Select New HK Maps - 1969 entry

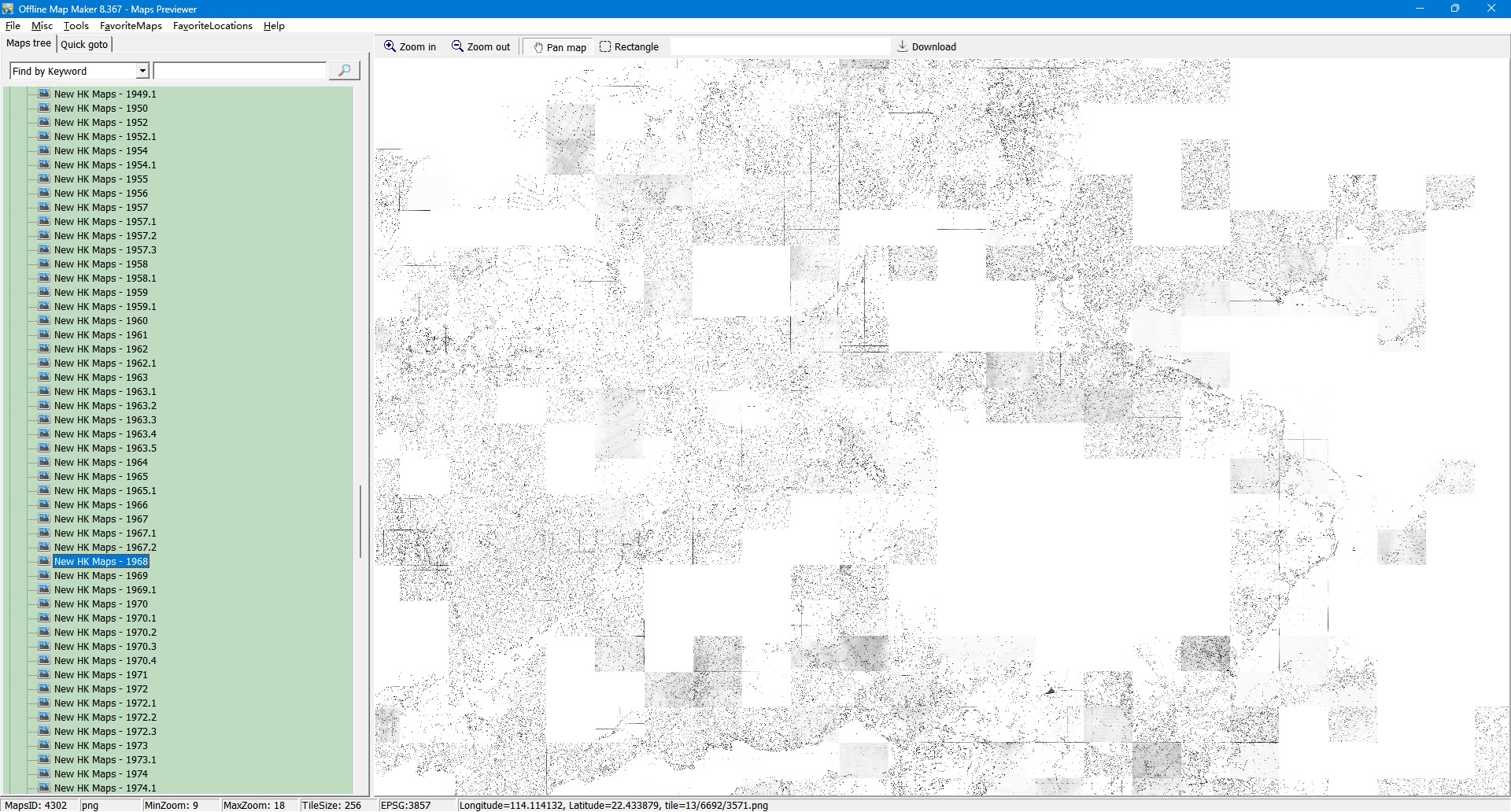point(101,576)
